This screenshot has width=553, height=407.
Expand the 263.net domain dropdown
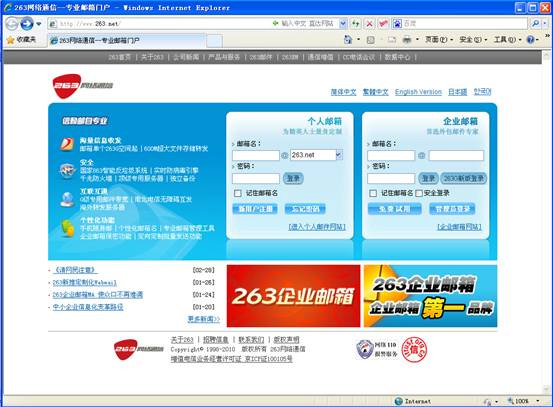click(339, 155)
